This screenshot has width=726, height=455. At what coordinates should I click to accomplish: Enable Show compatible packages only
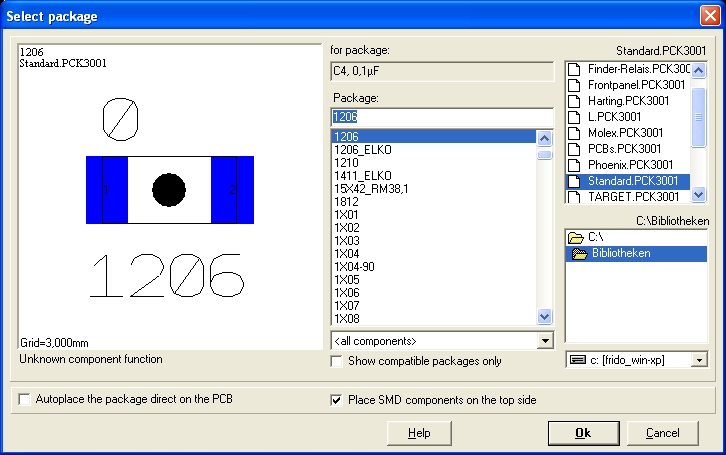pyautogui.click(x=337, y=361)
